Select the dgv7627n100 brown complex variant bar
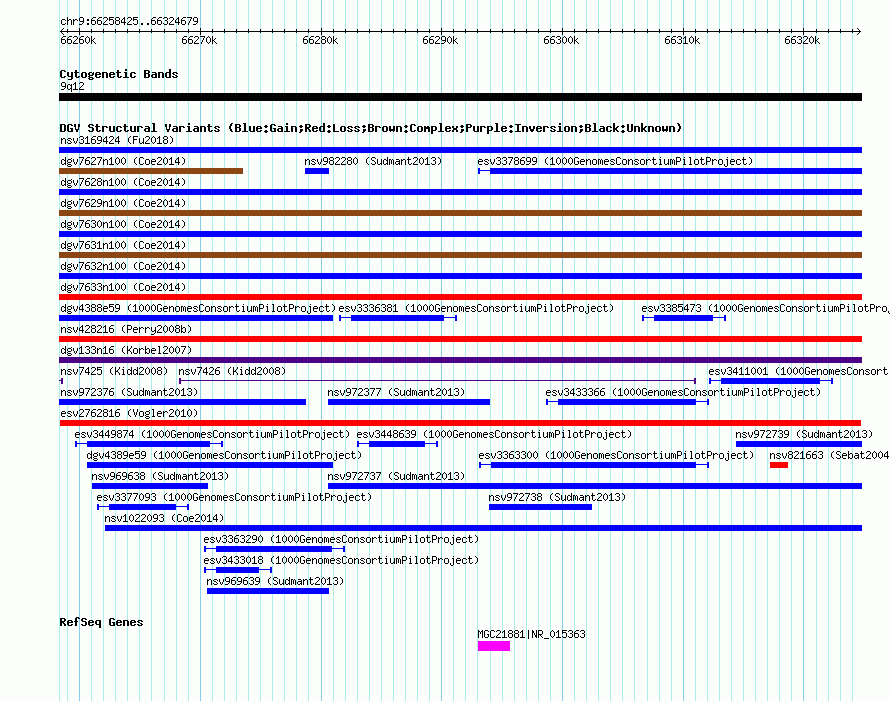 point(151,171)
